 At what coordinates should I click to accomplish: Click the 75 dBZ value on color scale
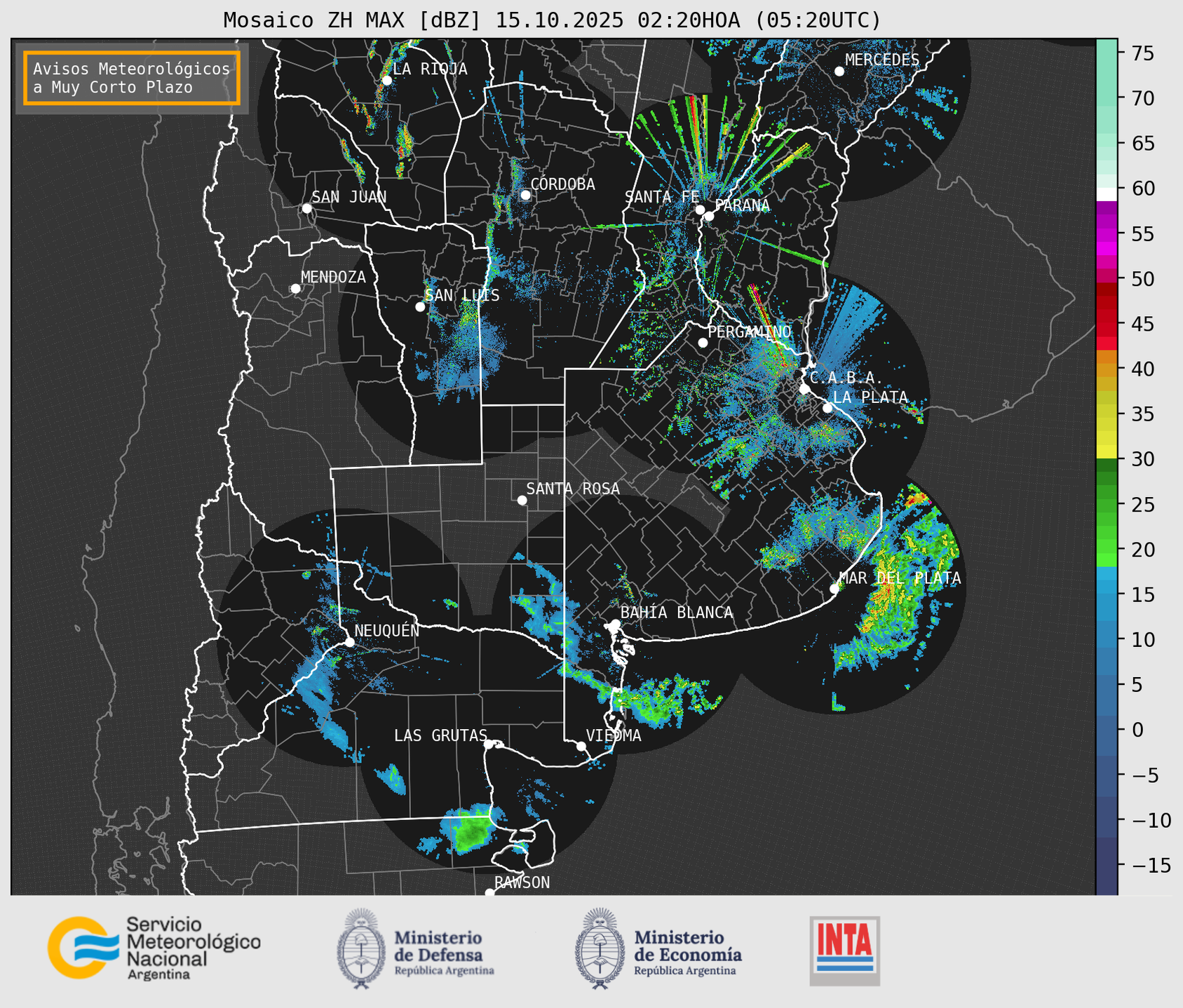[x=1142, y=53]
